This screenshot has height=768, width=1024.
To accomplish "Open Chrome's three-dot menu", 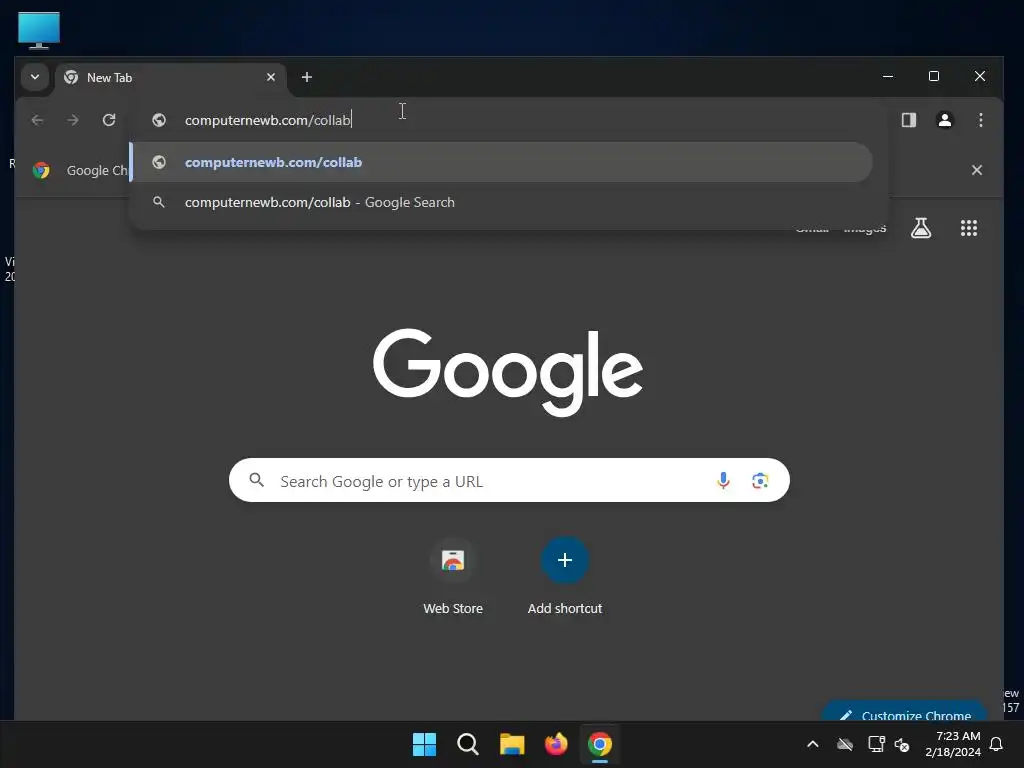I will (x=980, y=120).
